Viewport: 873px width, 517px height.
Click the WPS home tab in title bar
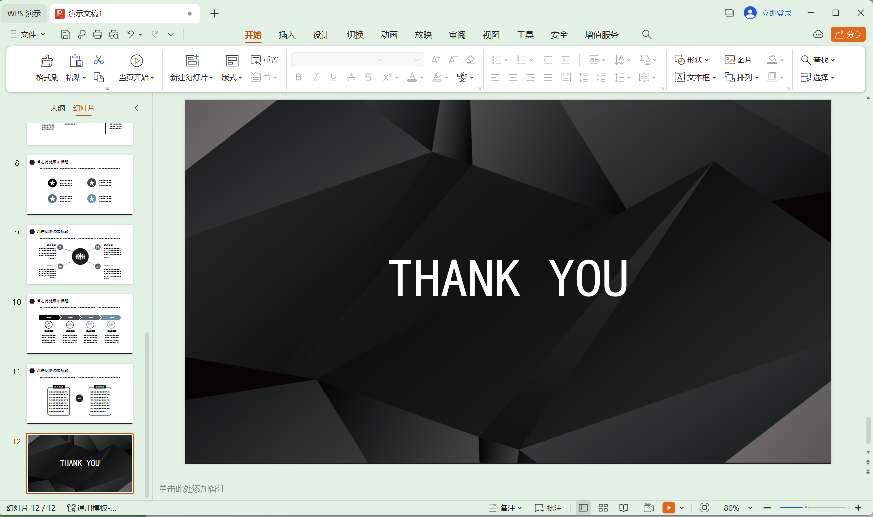(x=24, y=13)
